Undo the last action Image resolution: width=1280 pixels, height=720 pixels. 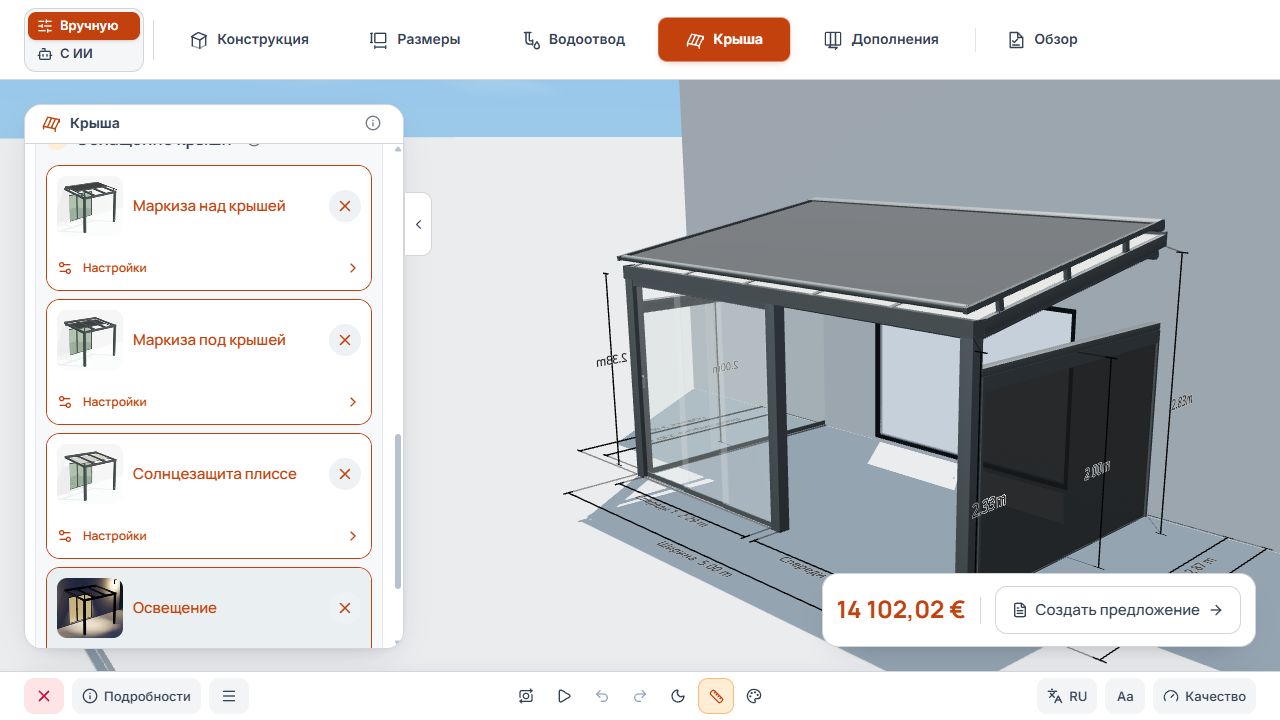(602, 696)
